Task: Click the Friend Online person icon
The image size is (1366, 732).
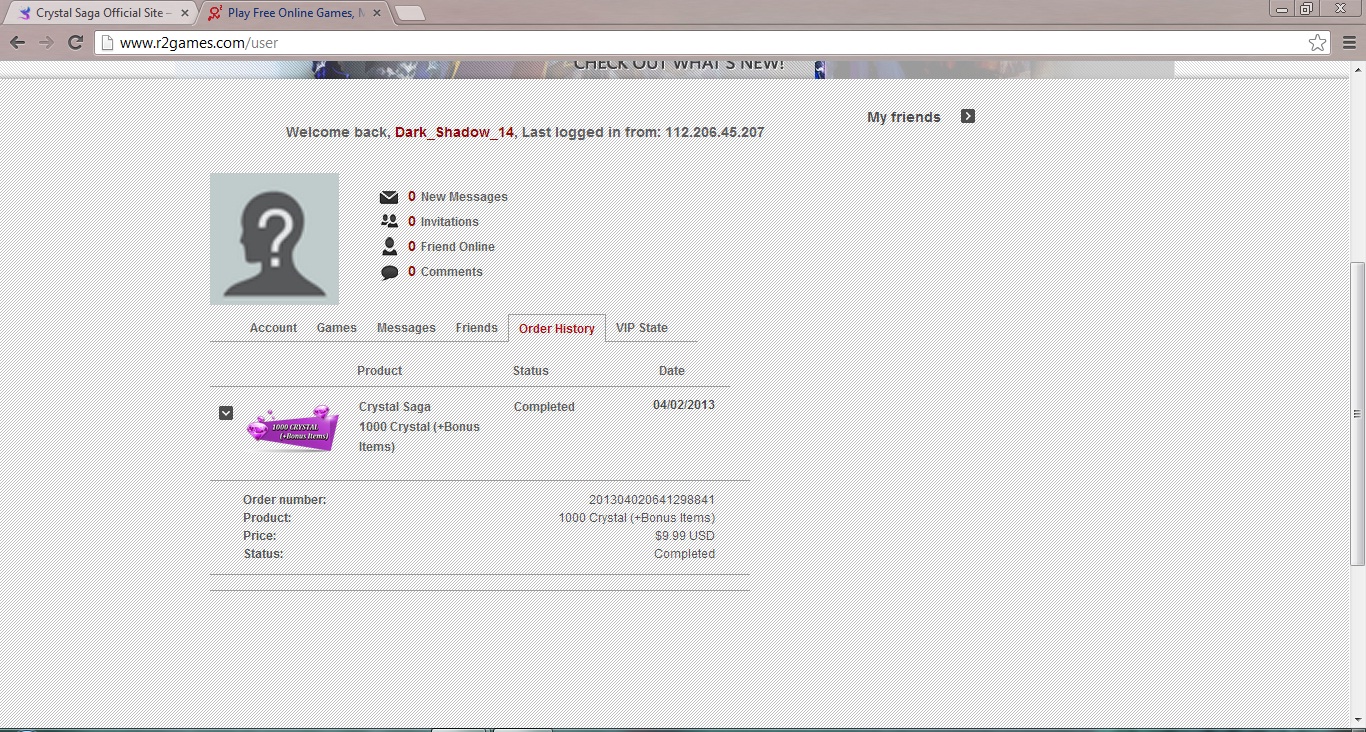Action: [389, 247]
